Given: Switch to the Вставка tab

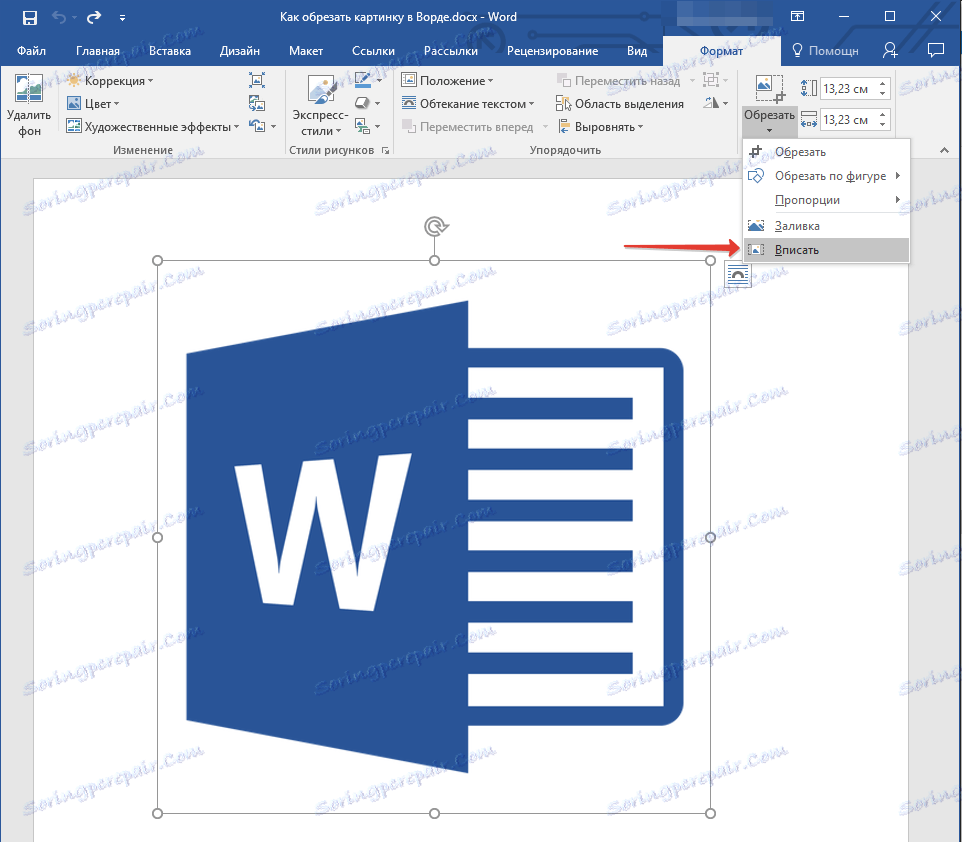Looking at the screenshot, I should [x=170, y=51].
